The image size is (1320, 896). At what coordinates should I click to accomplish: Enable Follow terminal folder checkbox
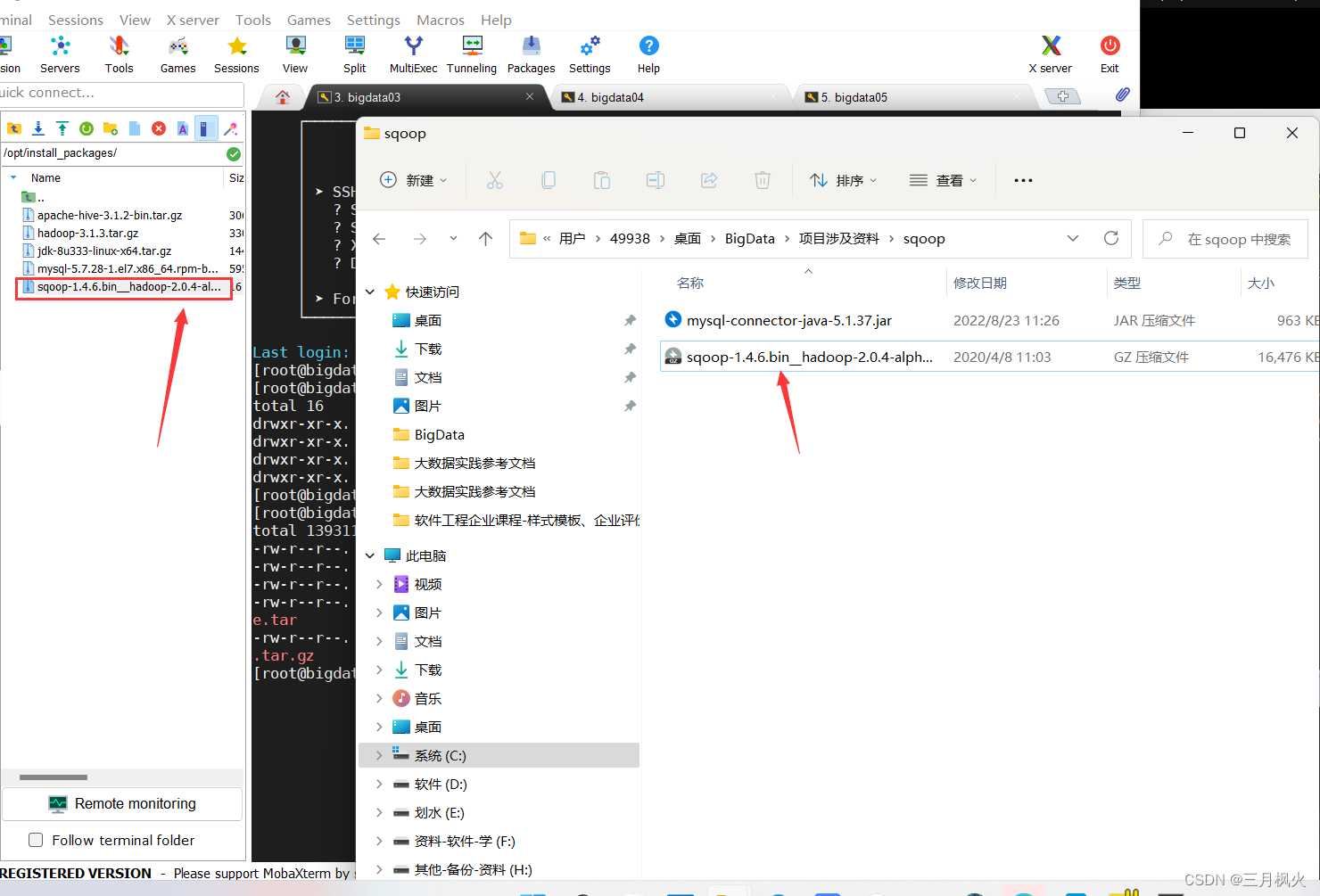(36, 840)
